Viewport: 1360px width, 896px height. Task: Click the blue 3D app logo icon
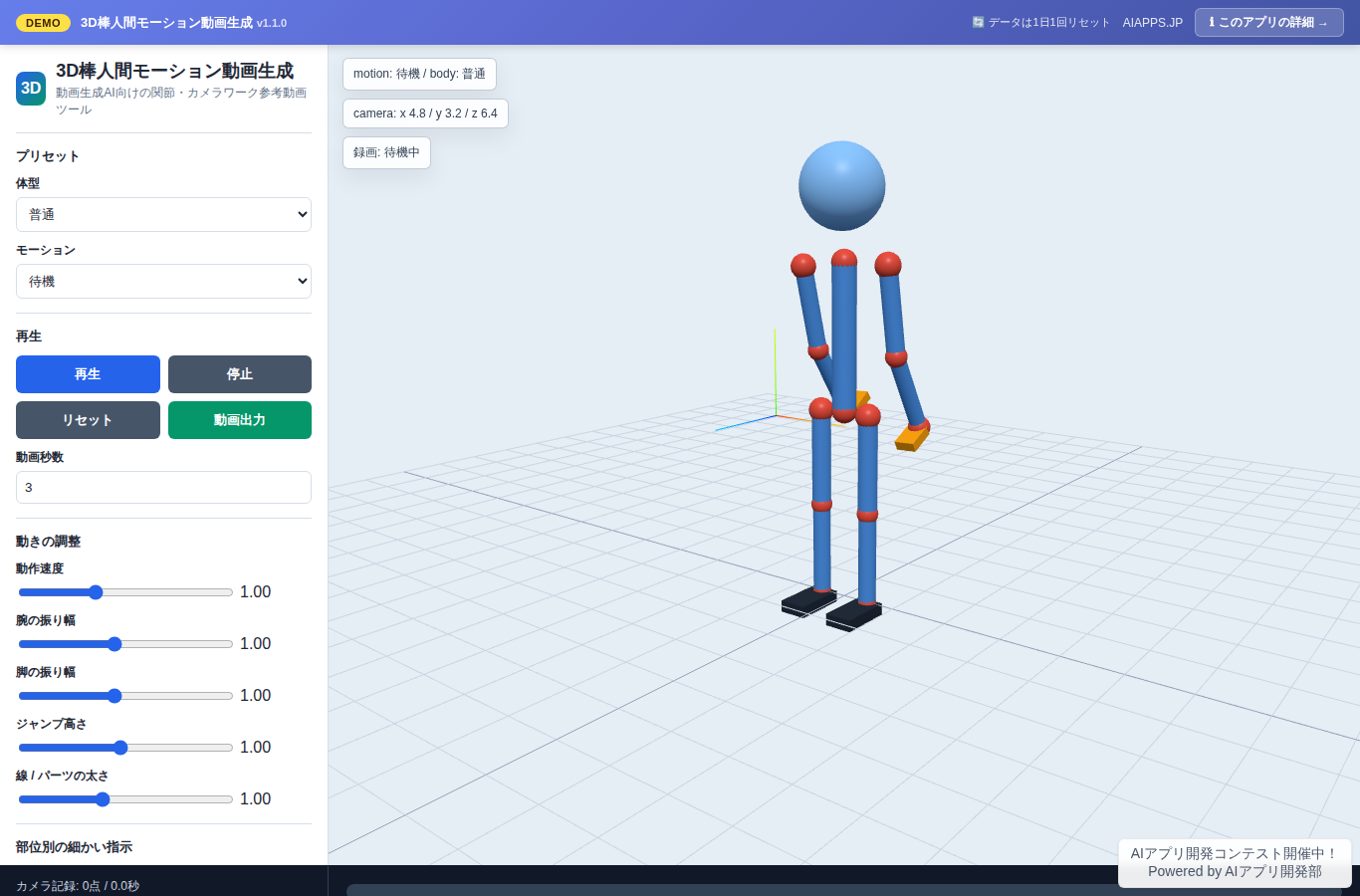coord(31,88)
